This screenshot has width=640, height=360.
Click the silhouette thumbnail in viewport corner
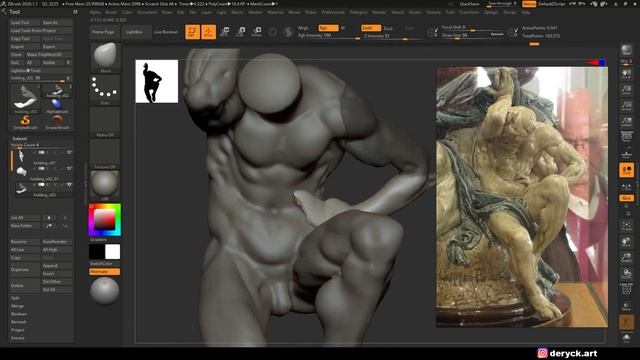coord(157,81)
